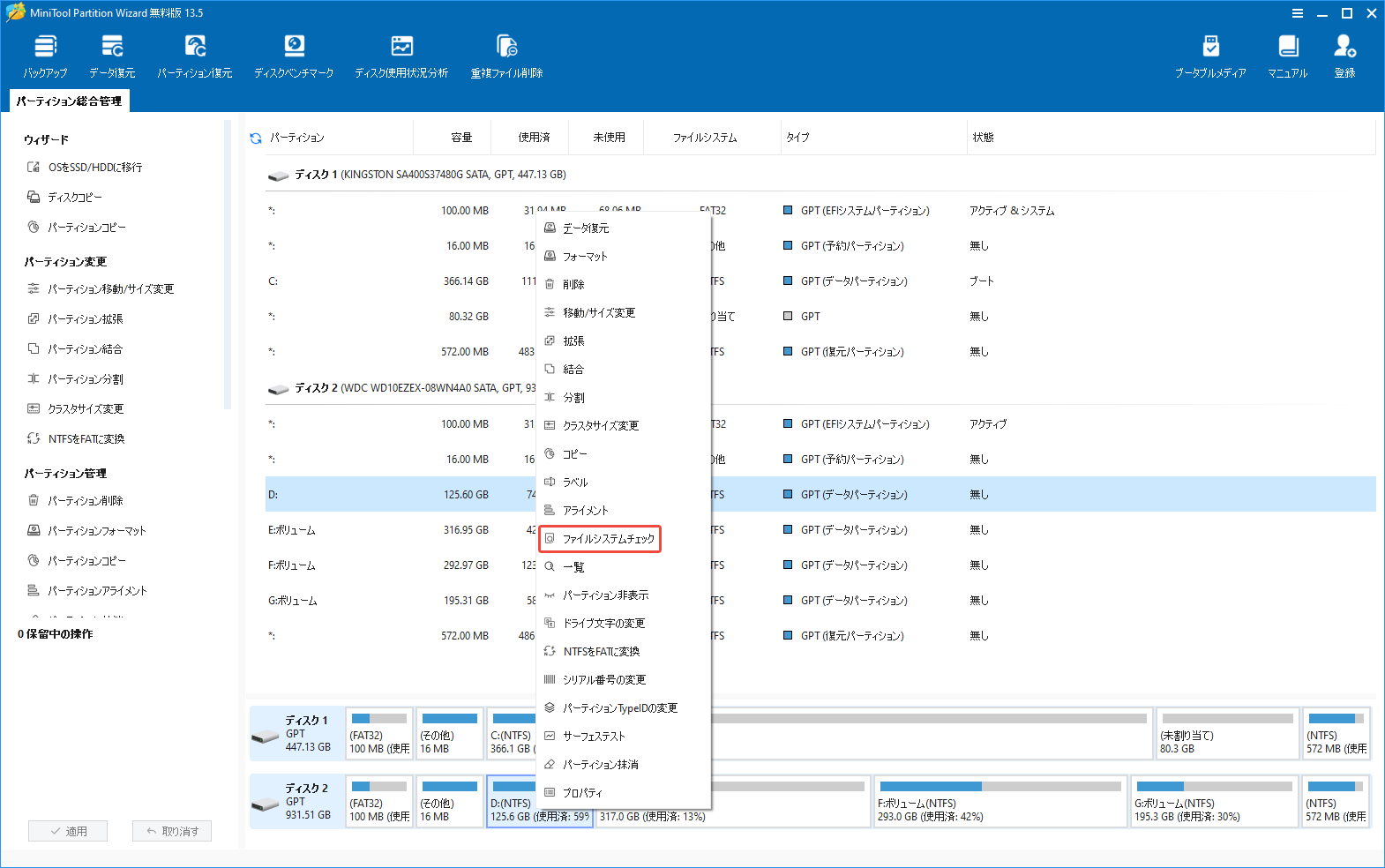Select 移動/サイズ変更 in context menu
The height and width of the screenshot is (868, 1385).
tap(624, 312)
